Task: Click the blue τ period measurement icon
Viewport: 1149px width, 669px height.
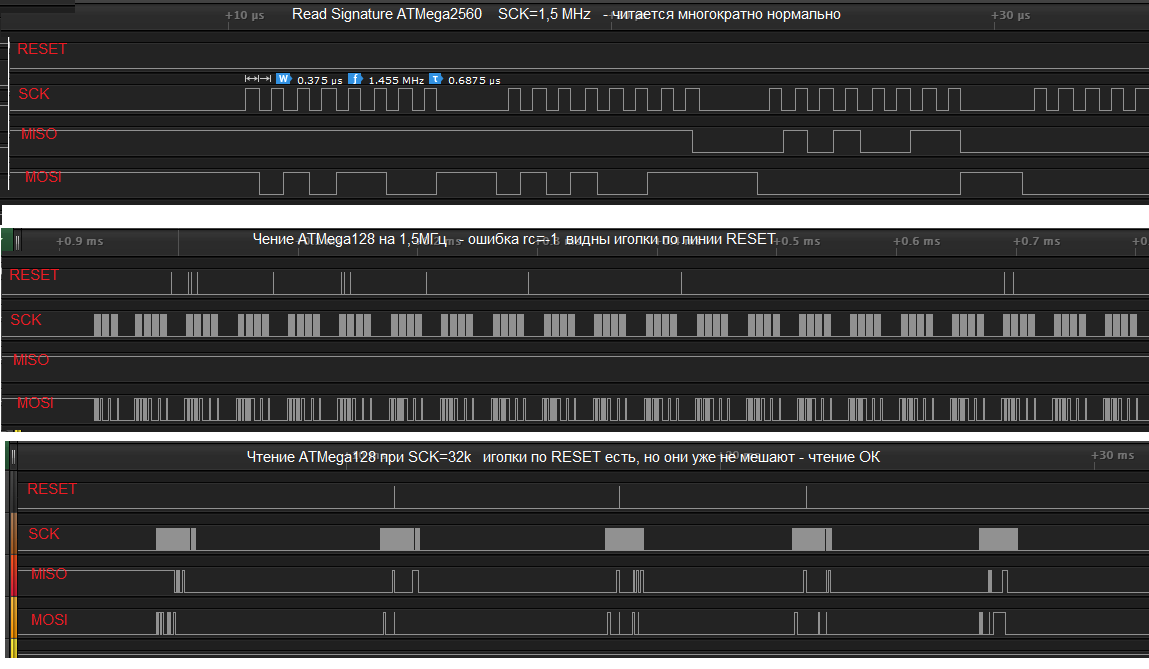Action: 436,79
